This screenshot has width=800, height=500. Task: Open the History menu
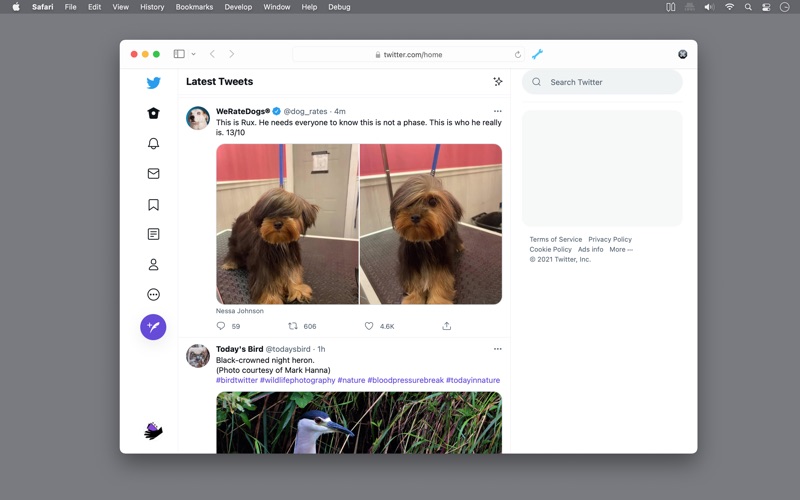click(152, 7)
